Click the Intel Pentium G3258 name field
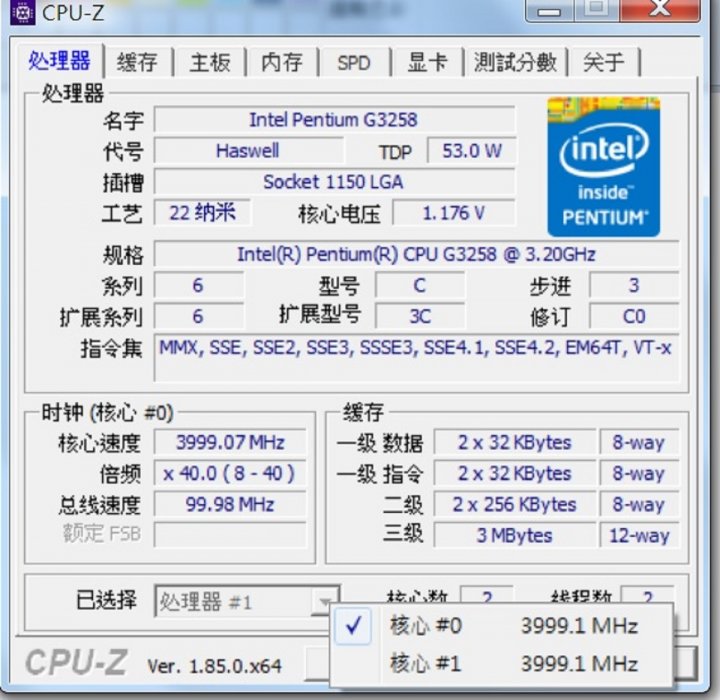The image size is (720, 700). [334, 120]
